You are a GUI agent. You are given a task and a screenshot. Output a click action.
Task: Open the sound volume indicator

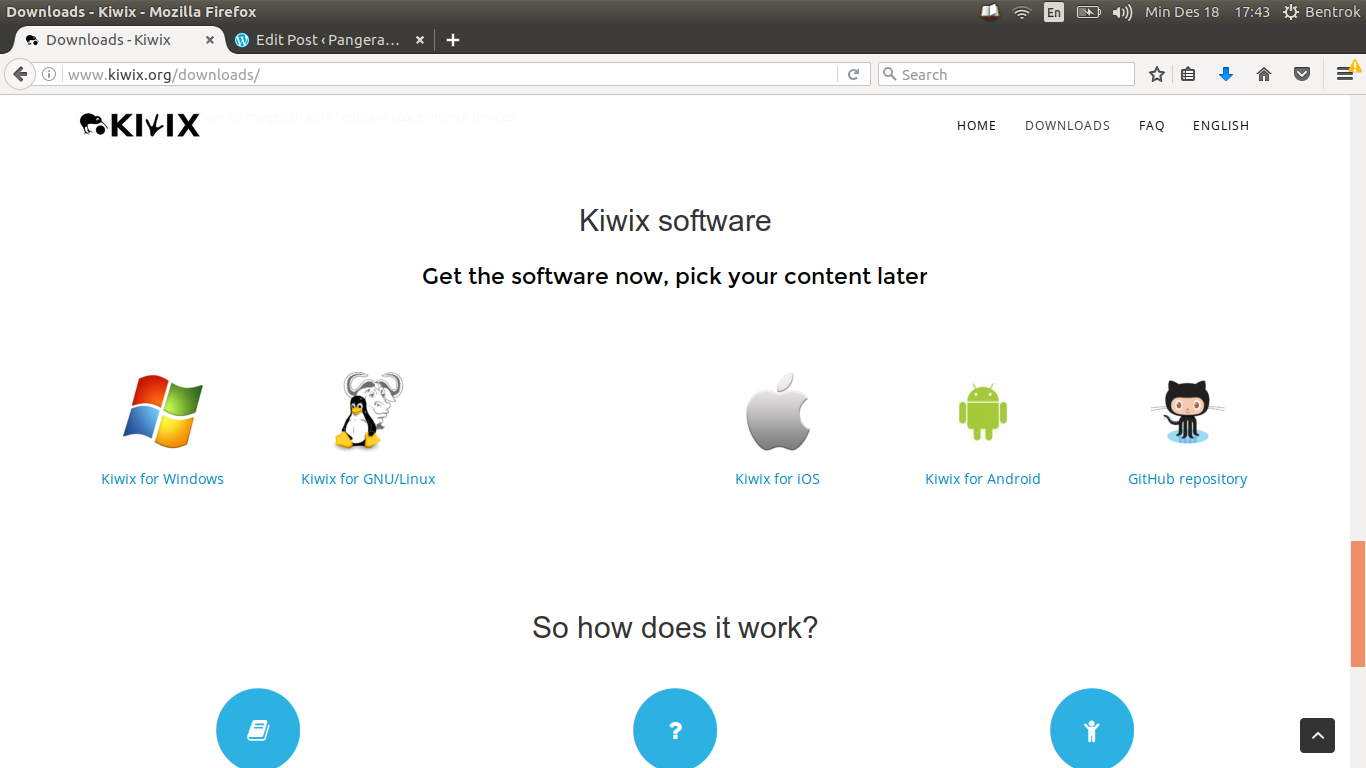point(1122,12)
